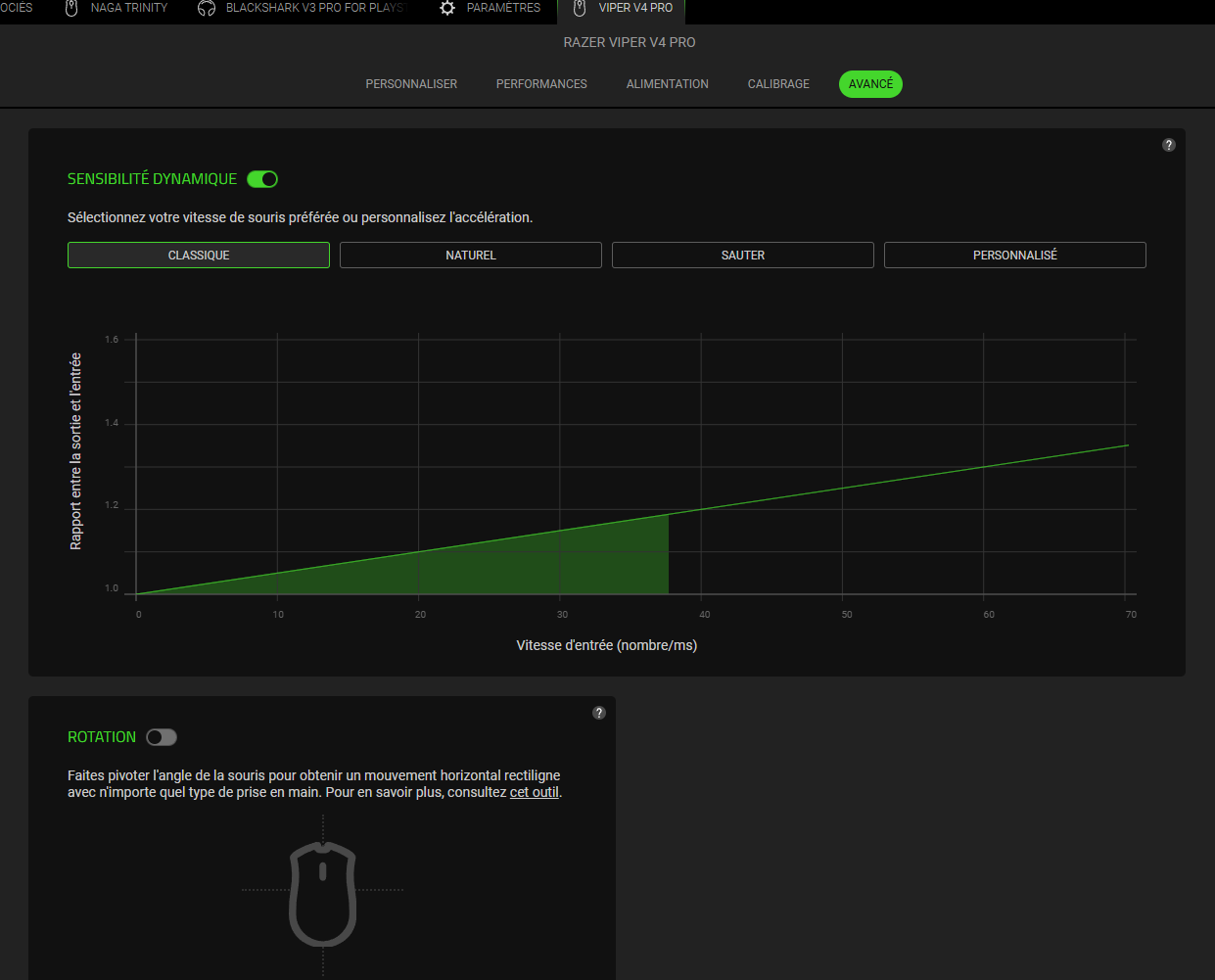
Task: Choose the CLASSIQUE acceleration preset
Action: pyautogui.click(x=199, y=256)
